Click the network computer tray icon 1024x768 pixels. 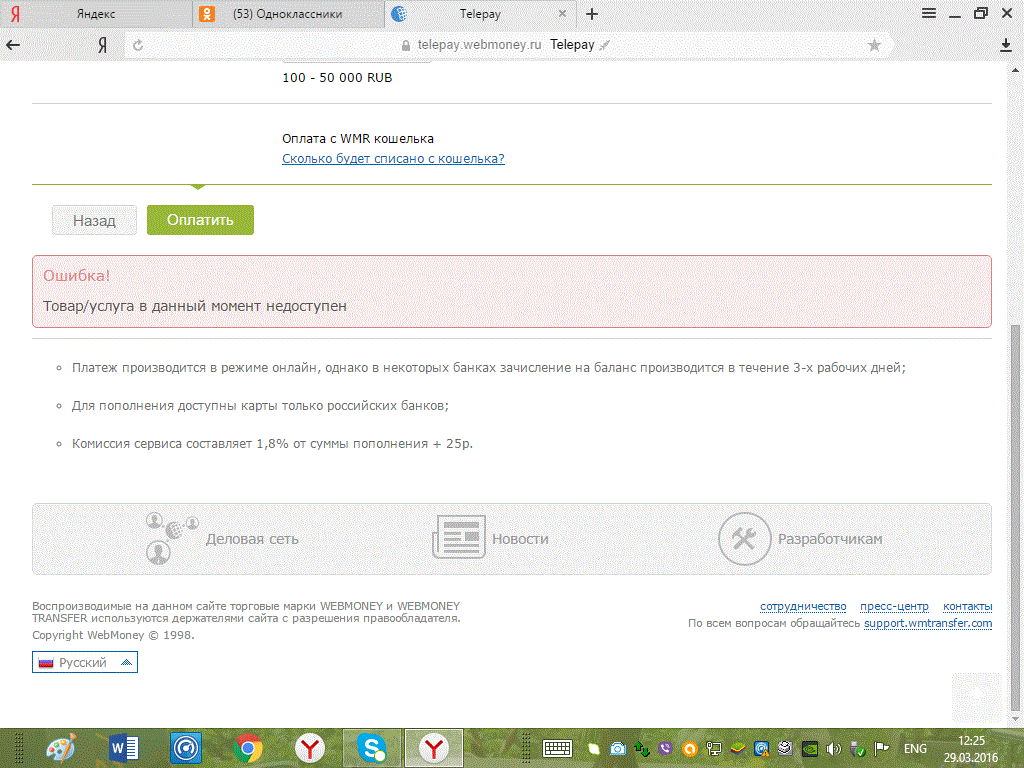point(714,748)
